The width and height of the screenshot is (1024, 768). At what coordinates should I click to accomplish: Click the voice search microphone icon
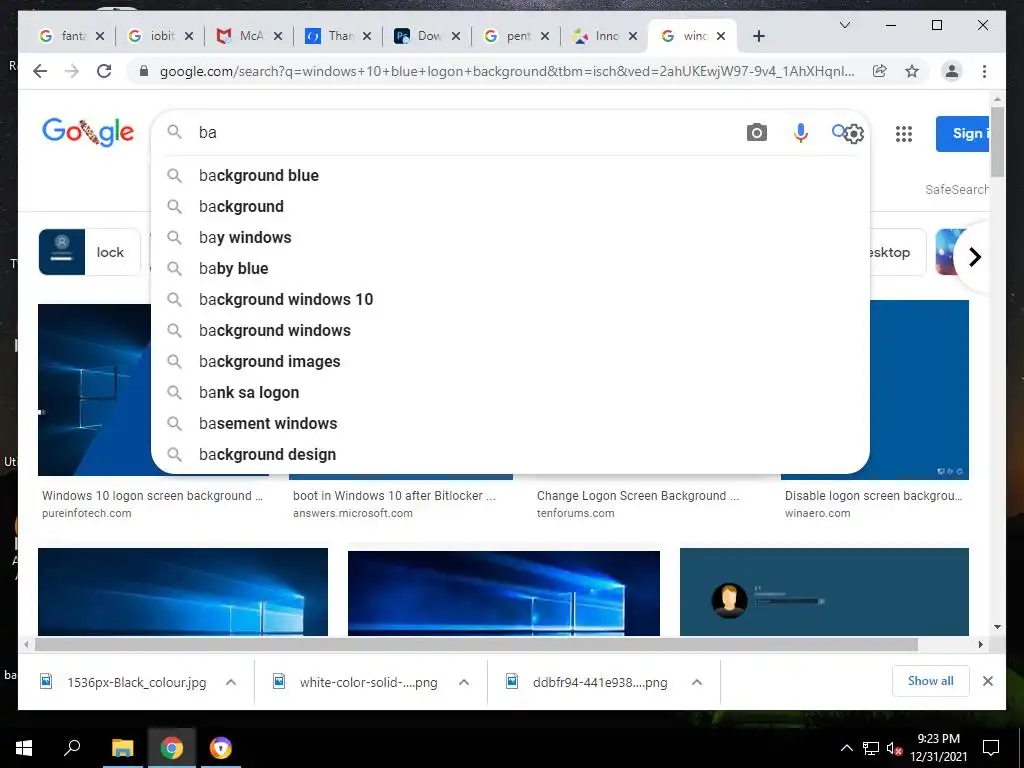click(x=801, y=133)
